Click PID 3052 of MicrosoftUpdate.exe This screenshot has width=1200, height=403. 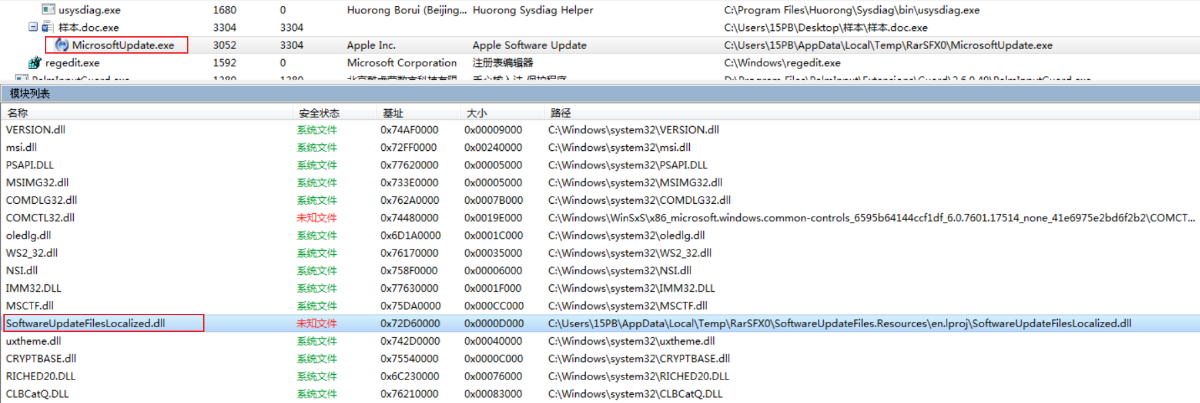226,45
